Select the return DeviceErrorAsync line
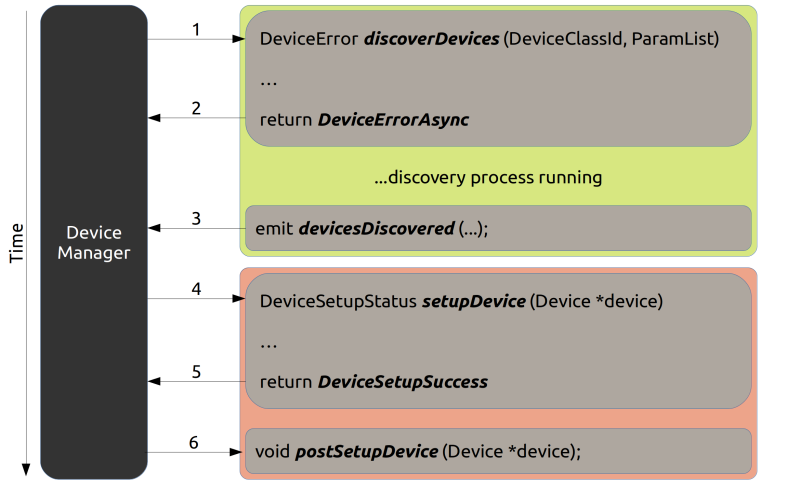 click(364, 120)
